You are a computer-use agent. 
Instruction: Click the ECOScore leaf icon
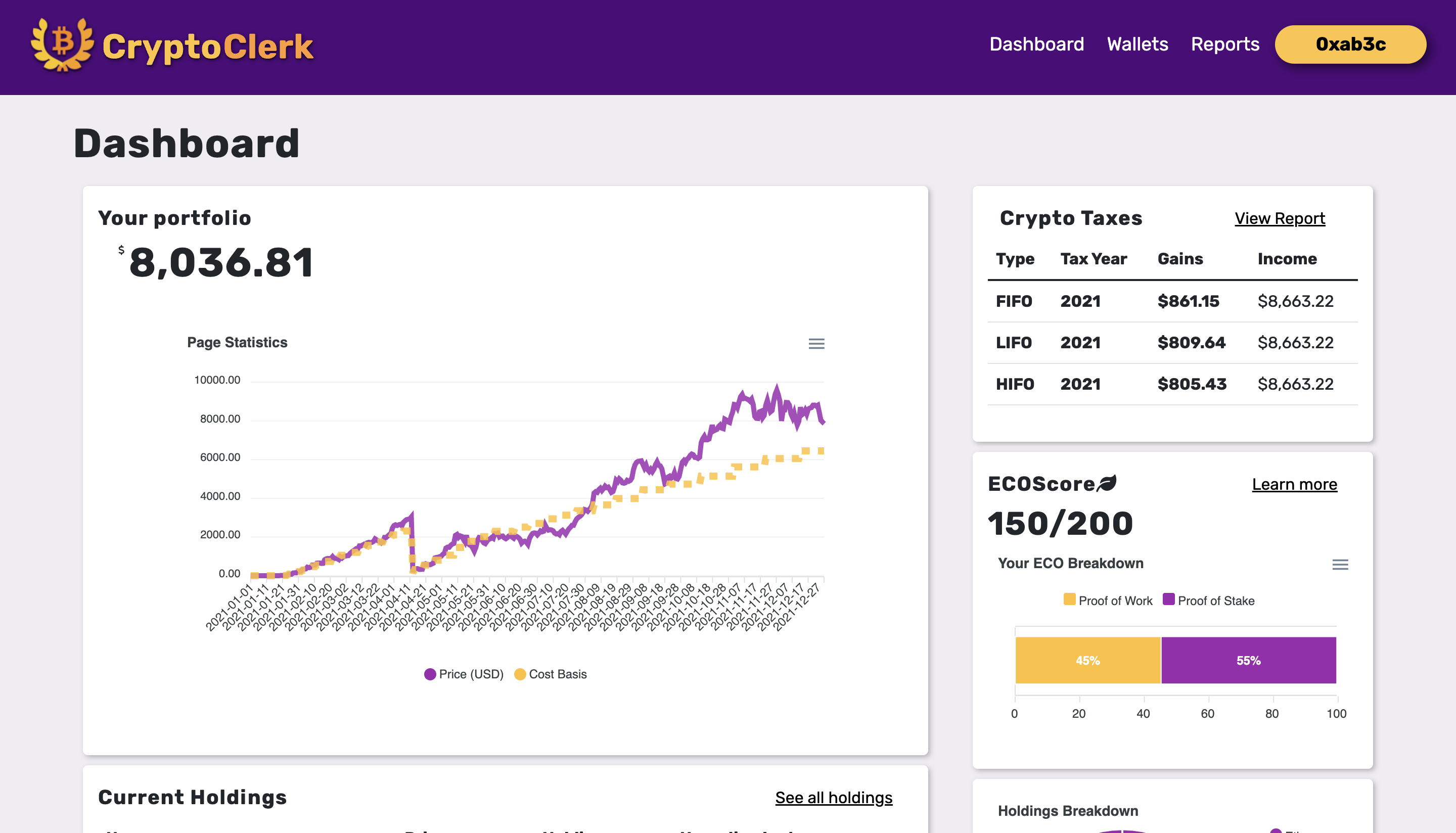[1107, 483]
